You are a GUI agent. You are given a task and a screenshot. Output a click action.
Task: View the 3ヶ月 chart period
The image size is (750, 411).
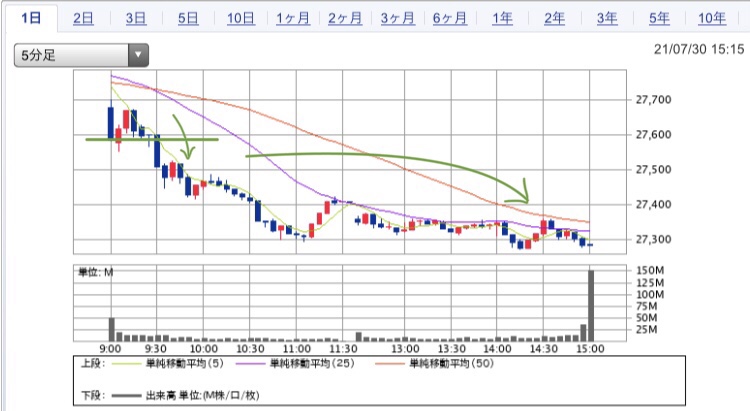(x=397, y=19)
